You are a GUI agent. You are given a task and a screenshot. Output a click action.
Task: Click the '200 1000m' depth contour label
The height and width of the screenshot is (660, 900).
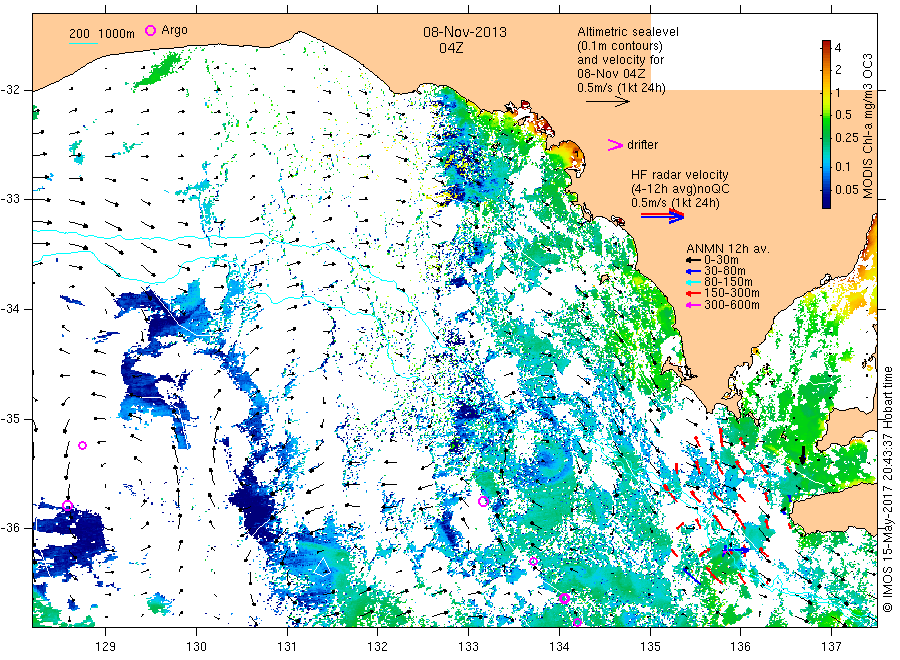pyautogui.click(x=102, y=34)
